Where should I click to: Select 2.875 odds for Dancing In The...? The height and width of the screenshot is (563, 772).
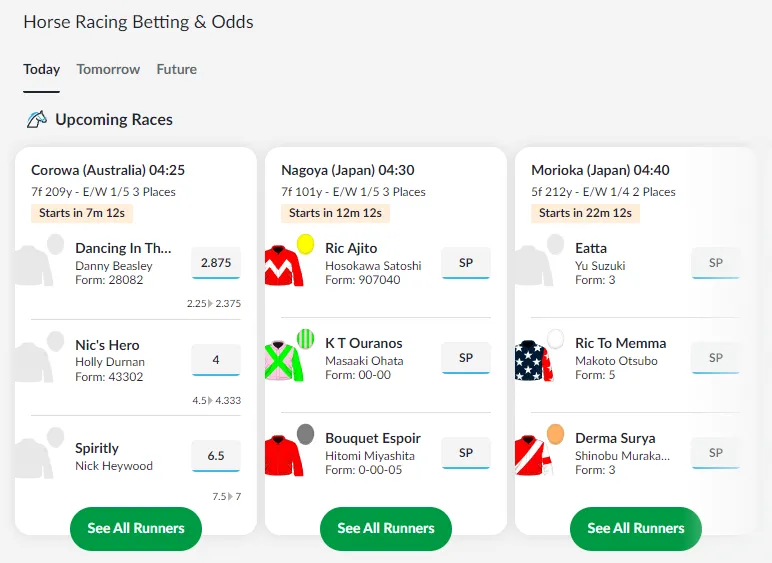216,263
